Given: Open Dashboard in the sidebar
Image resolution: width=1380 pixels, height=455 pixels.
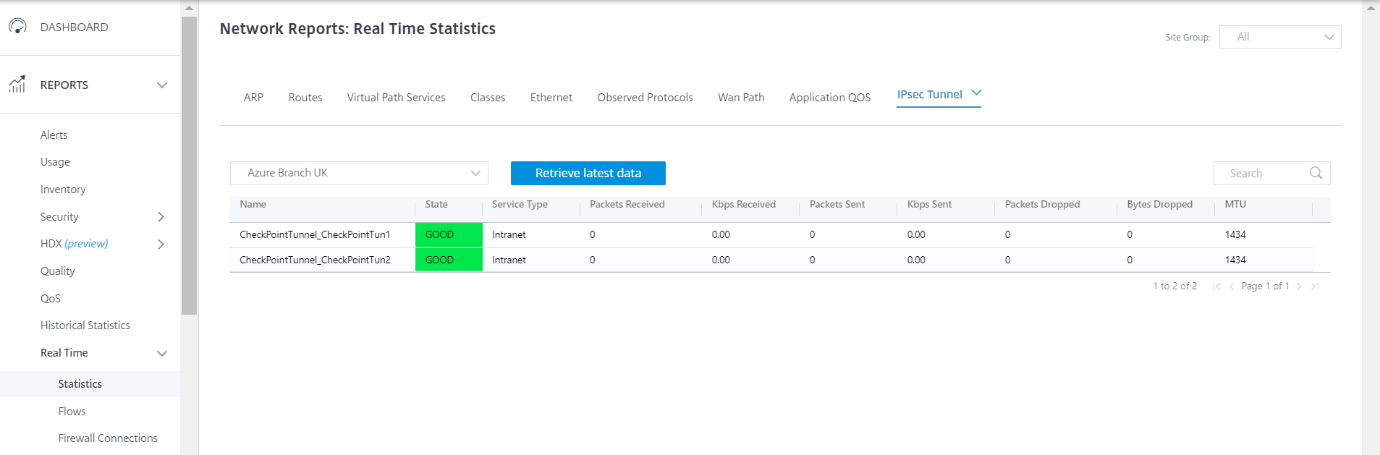Looking at the screenshot, I should click(74, 27).
